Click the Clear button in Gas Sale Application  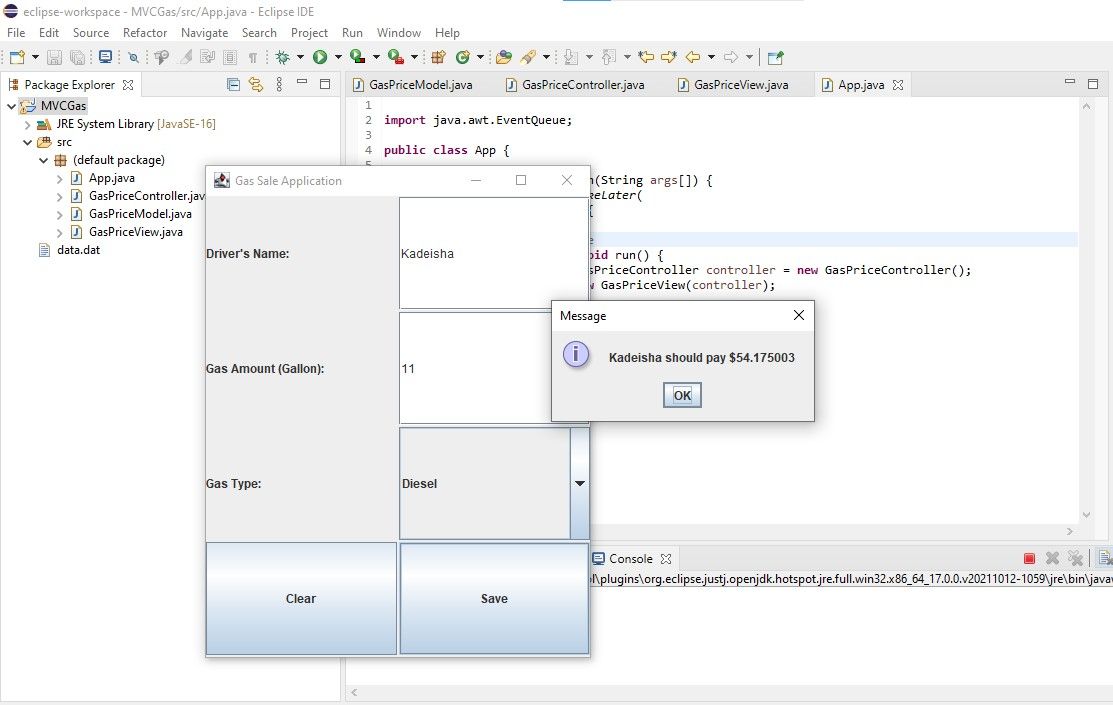point(300,598)
